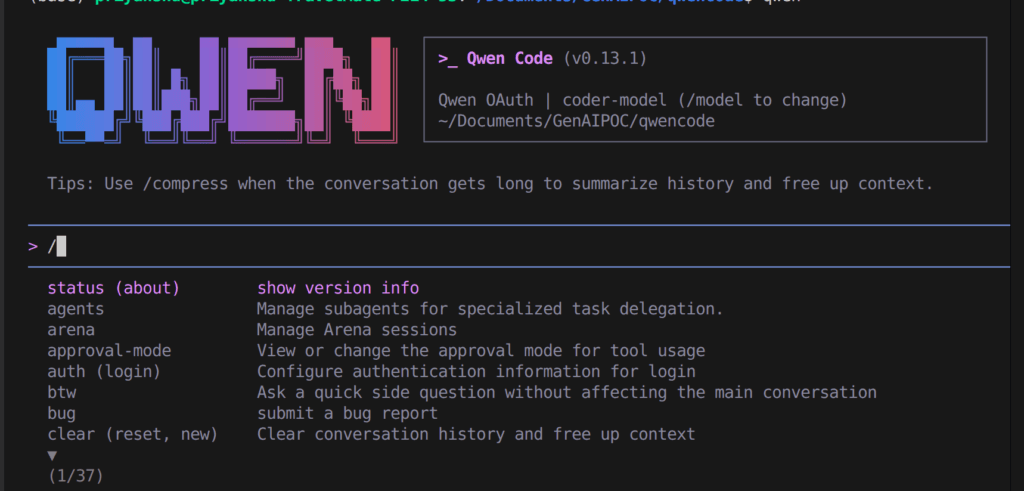1024x491 pixels.
Task: Choose the btw command
Action: coord(61,392)
